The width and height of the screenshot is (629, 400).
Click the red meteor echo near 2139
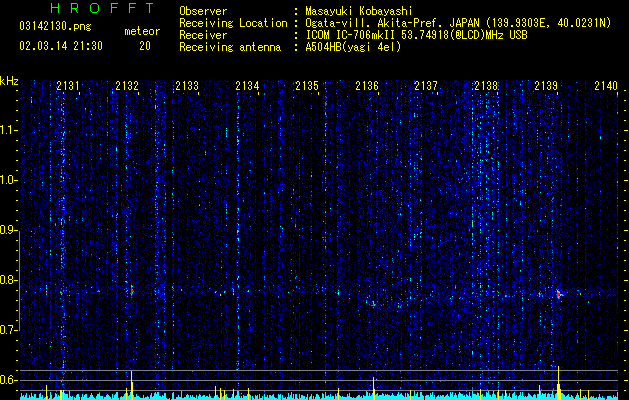point(558,294)
